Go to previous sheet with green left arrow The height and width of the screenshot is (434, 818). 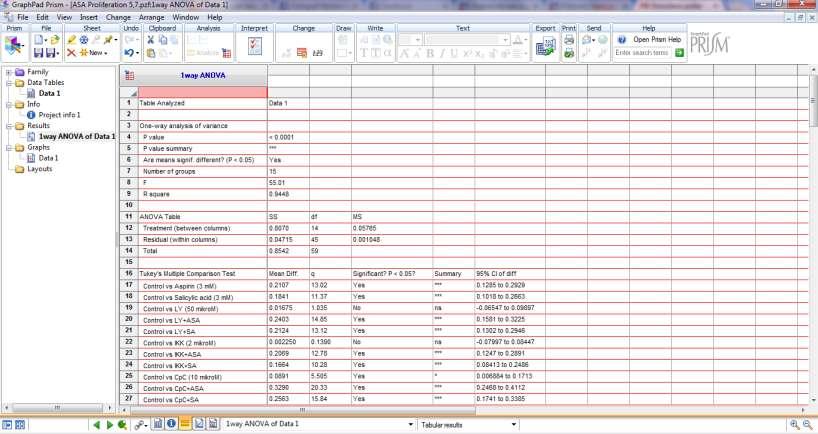click(x=97, y=425)
